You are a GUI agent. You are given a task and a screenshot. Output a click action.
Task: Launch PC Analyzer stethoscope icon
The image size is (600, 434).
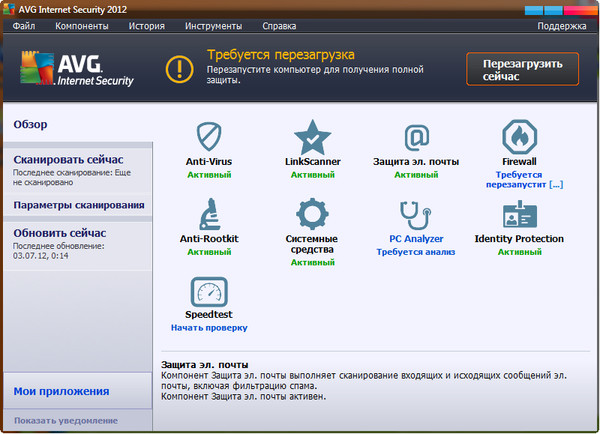click(x=416, y=214)
